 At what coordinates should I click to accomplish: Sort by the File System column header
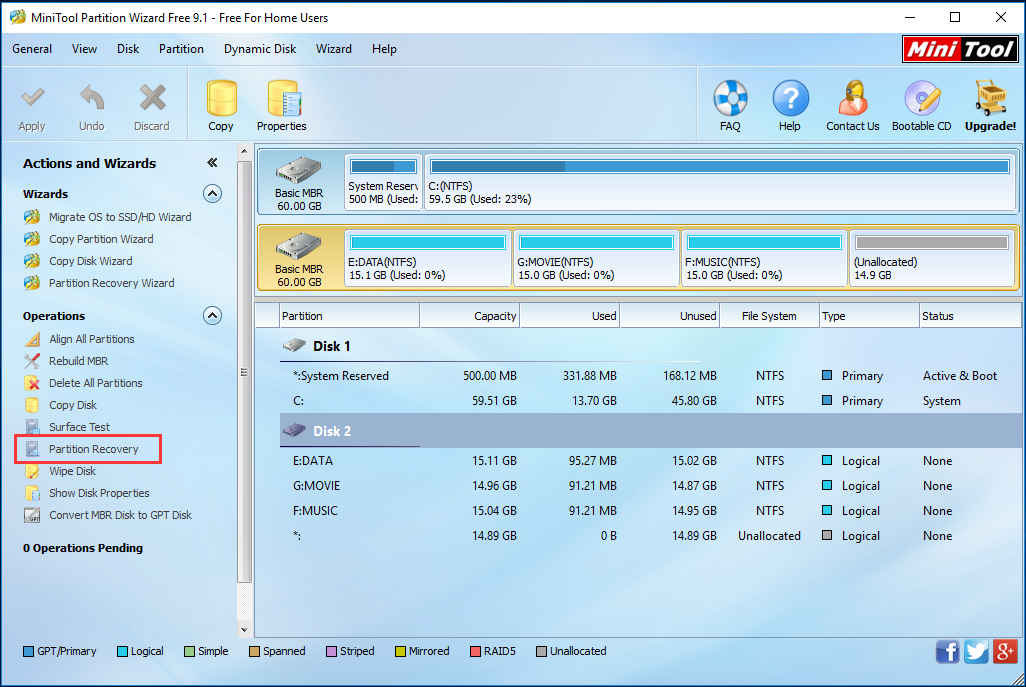770,316
